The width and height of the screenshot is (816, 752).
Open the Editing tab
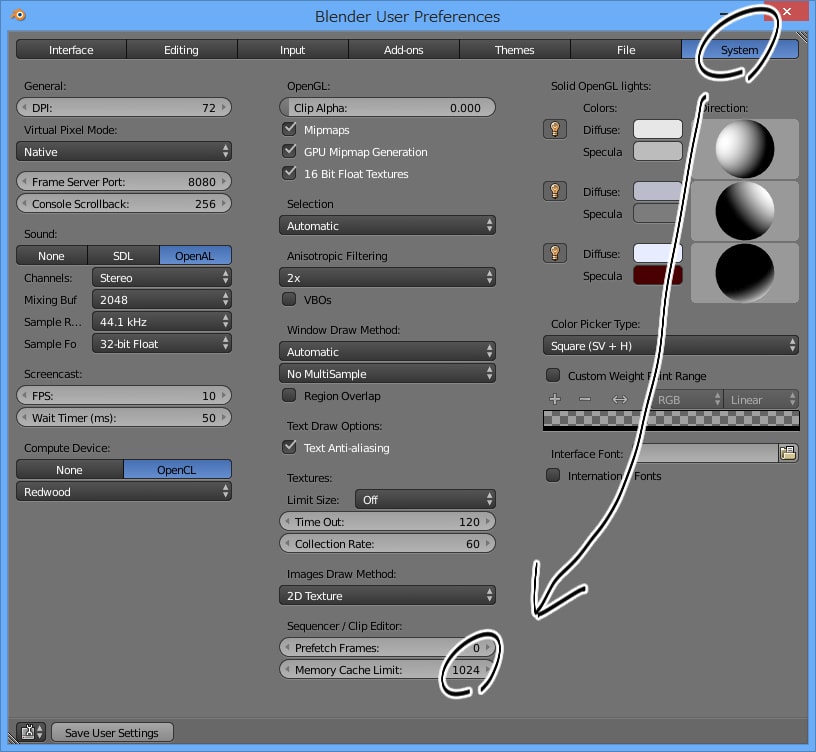point(182,49)
